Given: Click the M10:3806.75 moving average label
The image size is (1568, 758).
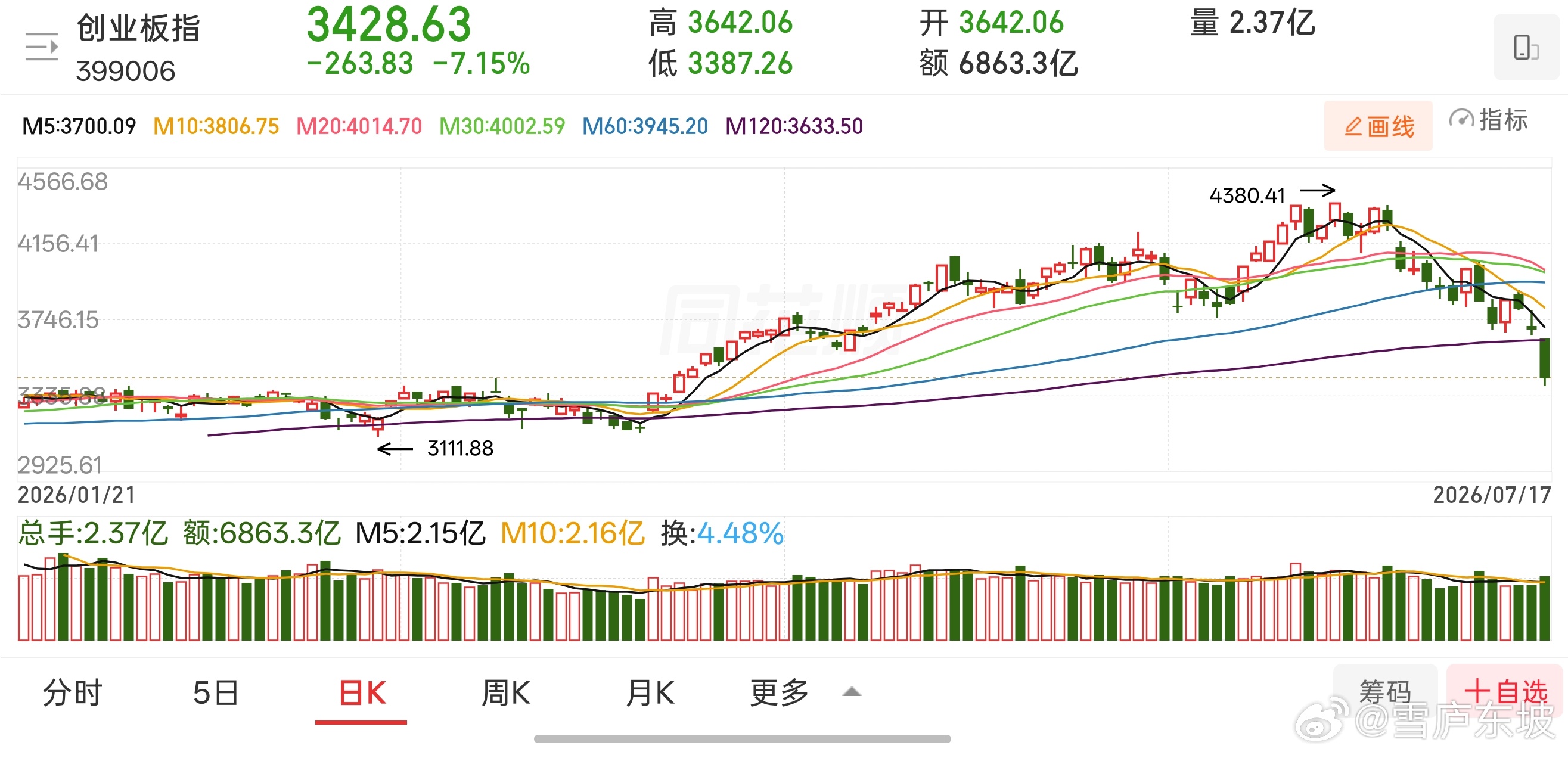Looking at the screenshot, I should 216,127.
